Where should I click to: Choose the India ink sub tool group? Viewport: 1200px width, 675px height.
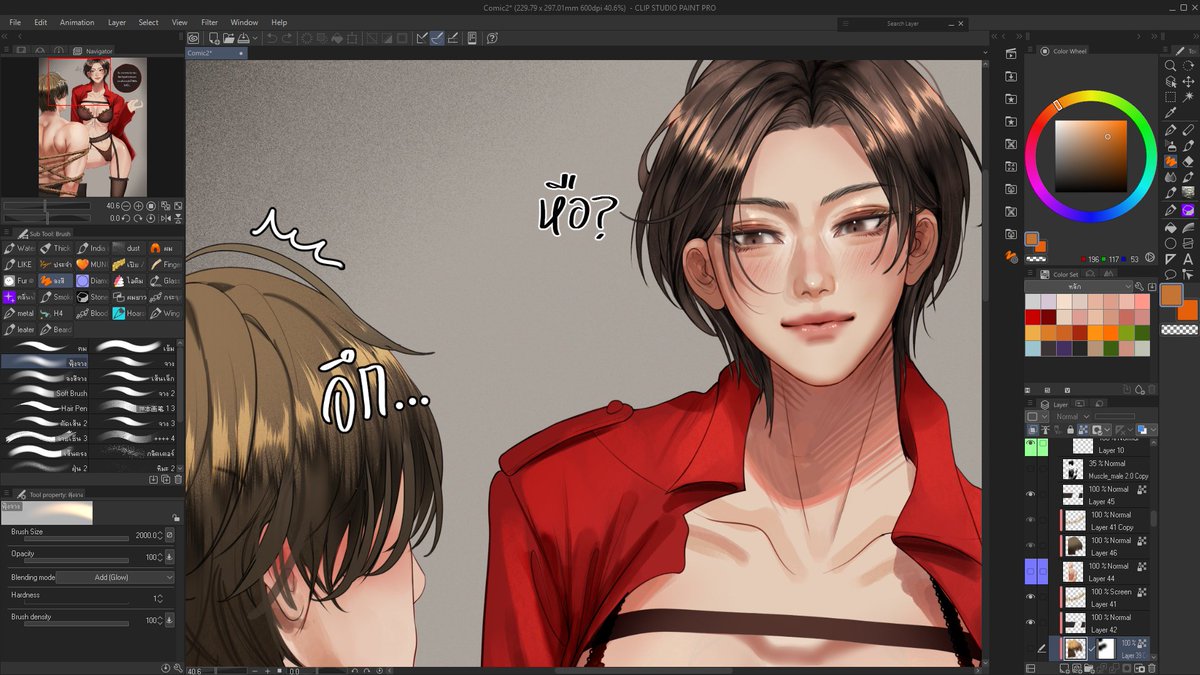pyautogui.click(x=92, y=248)
